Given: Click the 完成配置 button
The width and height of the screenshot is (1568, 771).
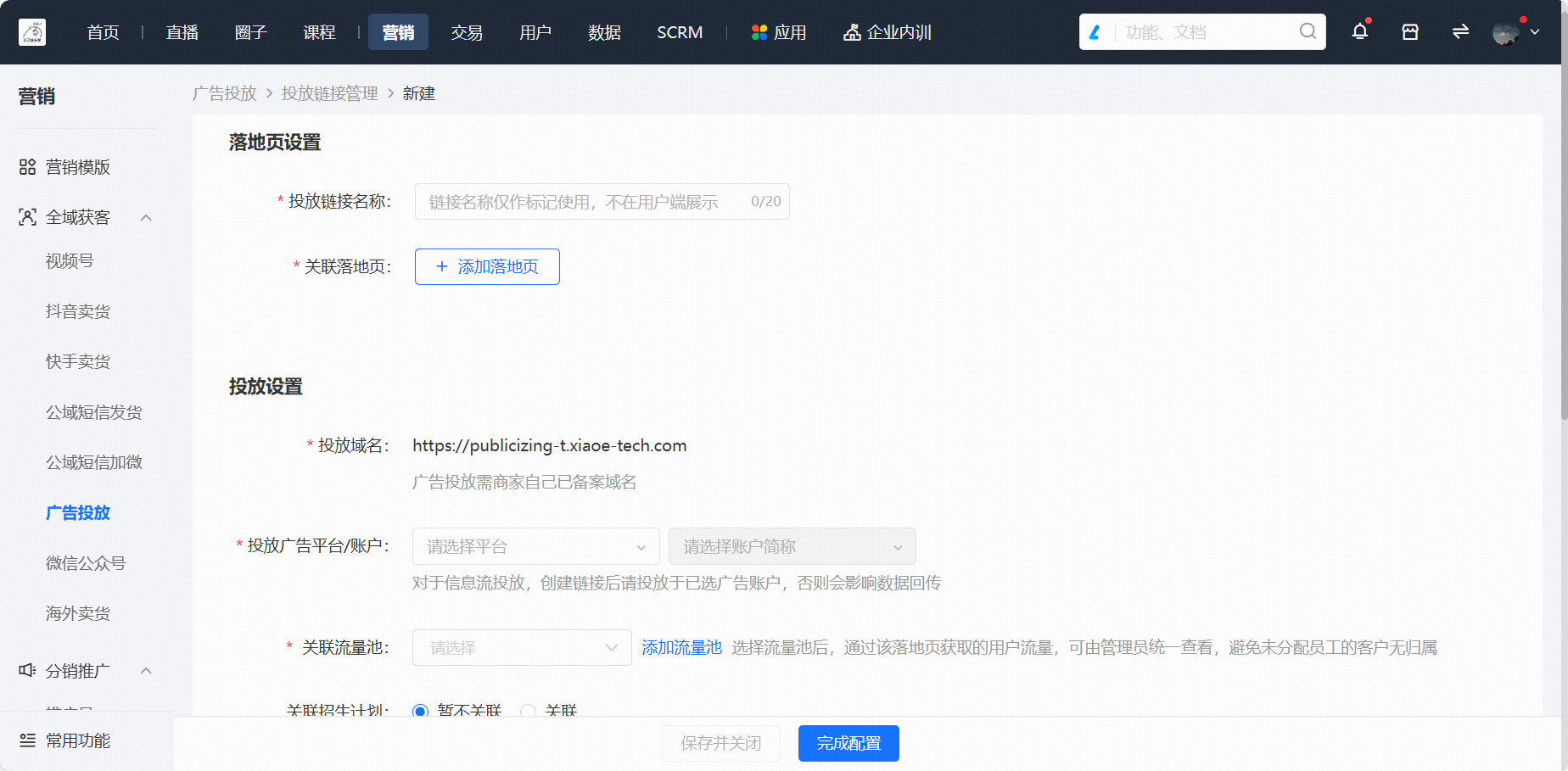Looking at the screenshot, I should click(x=848, y=743).
